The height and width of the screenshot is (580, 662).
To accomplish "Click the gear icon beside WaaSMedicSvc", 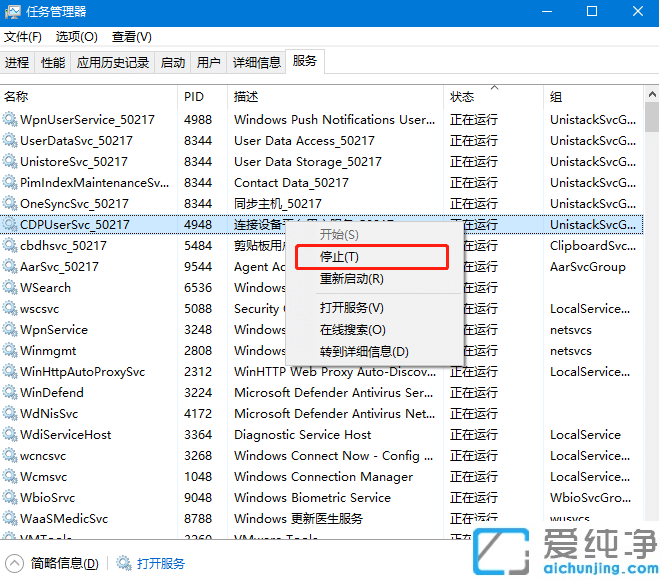I will (x=10, y=518).
